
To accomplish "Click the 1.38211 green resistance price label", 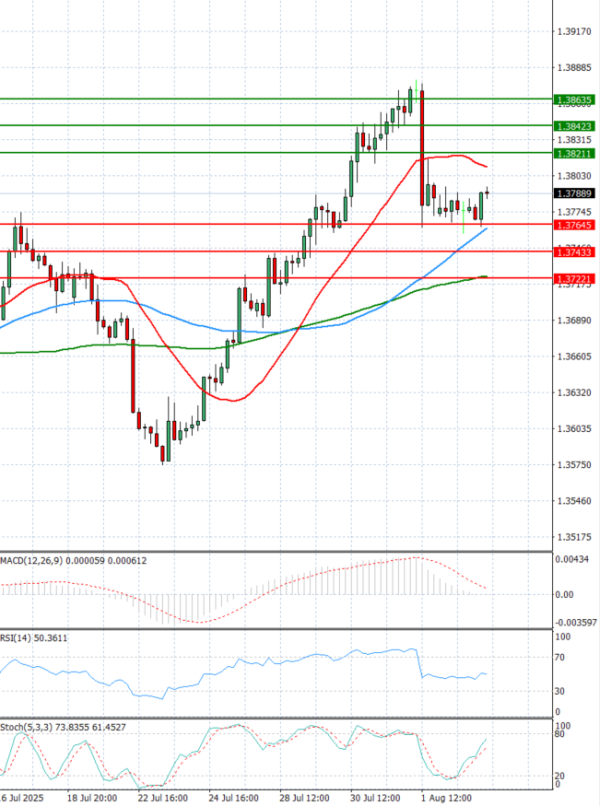I will pyautogui.click(x=574, y=153).
